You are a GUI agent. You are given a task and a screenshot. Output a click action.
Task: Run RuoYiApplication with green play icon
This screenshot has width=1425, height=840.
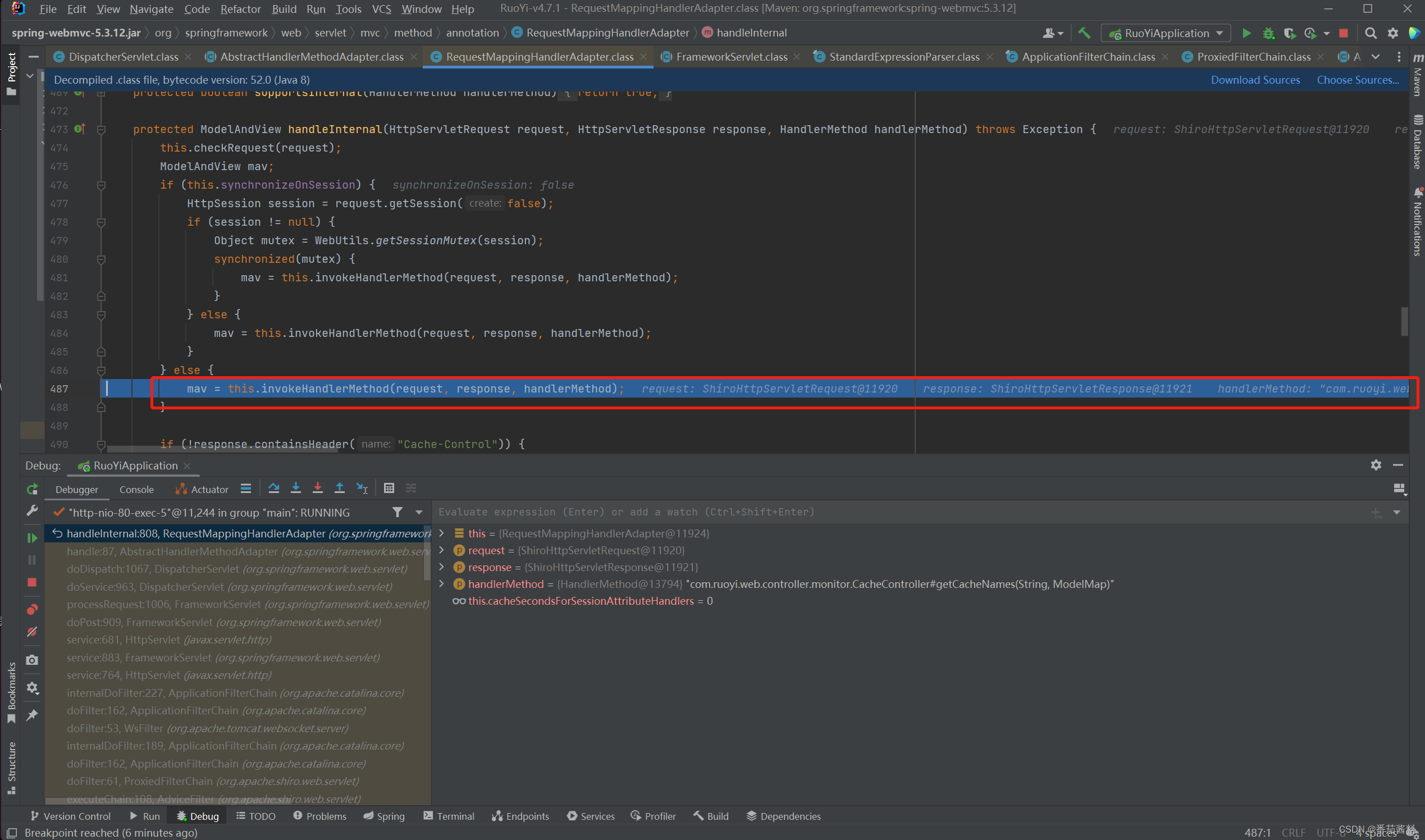point(1246,33)
